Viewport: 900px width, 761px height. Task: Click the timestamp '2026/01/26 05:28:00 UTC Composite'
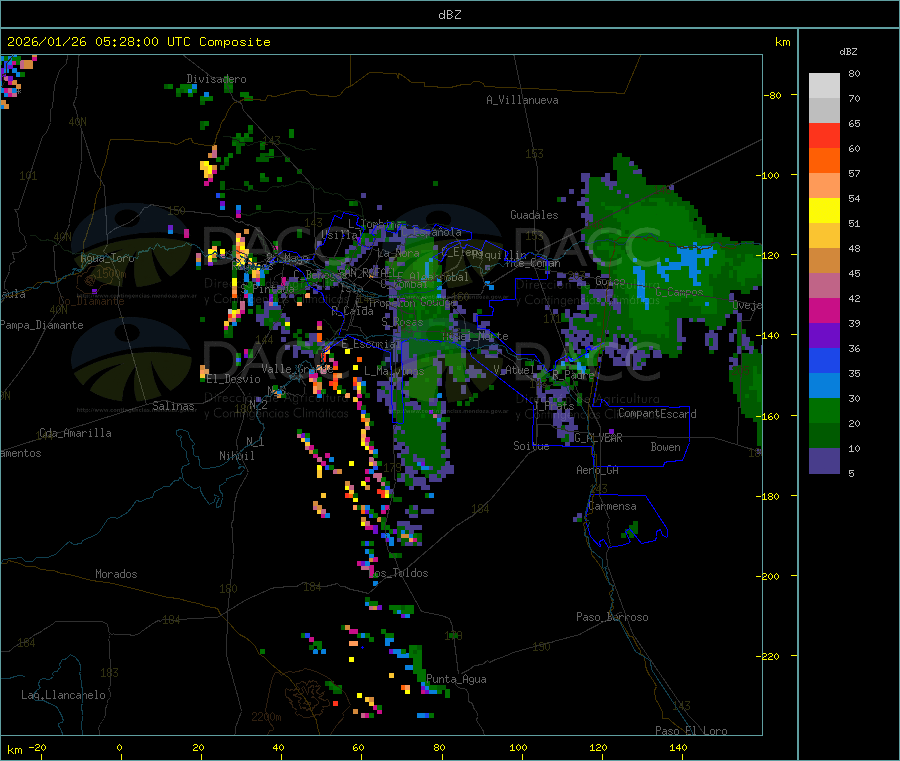click(x=138, y=42)
